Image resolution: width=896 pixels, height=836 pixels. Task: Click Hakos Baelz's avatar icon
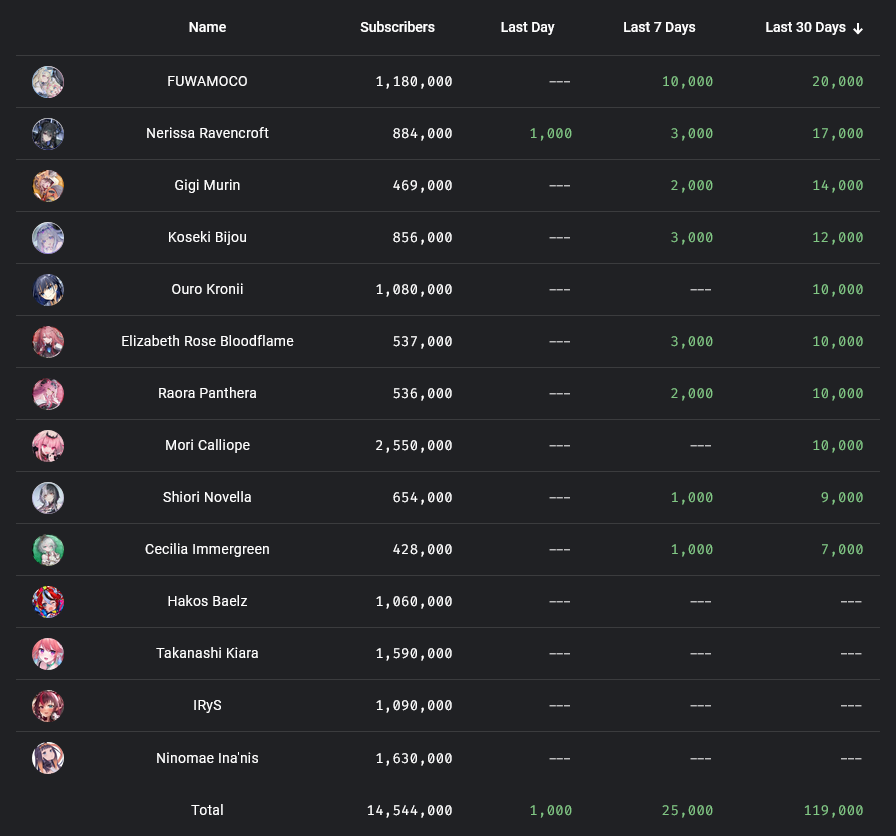(x=48, y=602)
